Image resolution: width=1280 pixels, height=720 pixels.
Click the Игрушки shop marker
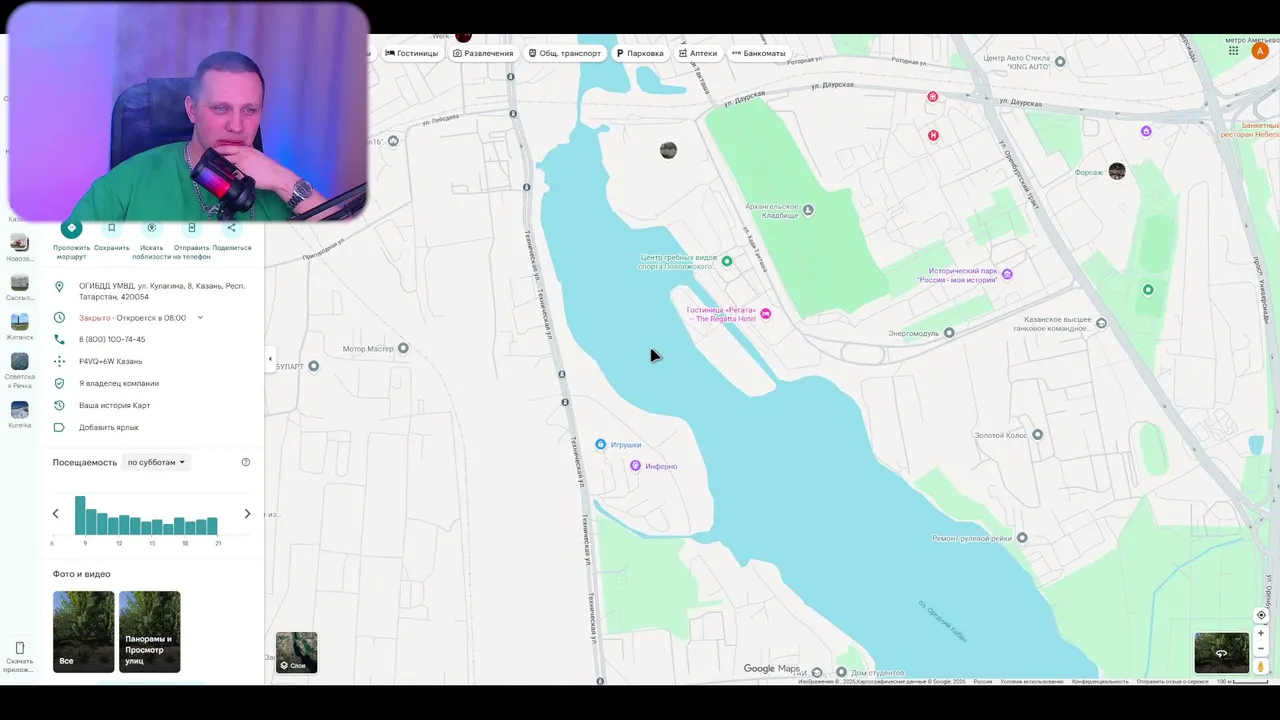(600, 444)
